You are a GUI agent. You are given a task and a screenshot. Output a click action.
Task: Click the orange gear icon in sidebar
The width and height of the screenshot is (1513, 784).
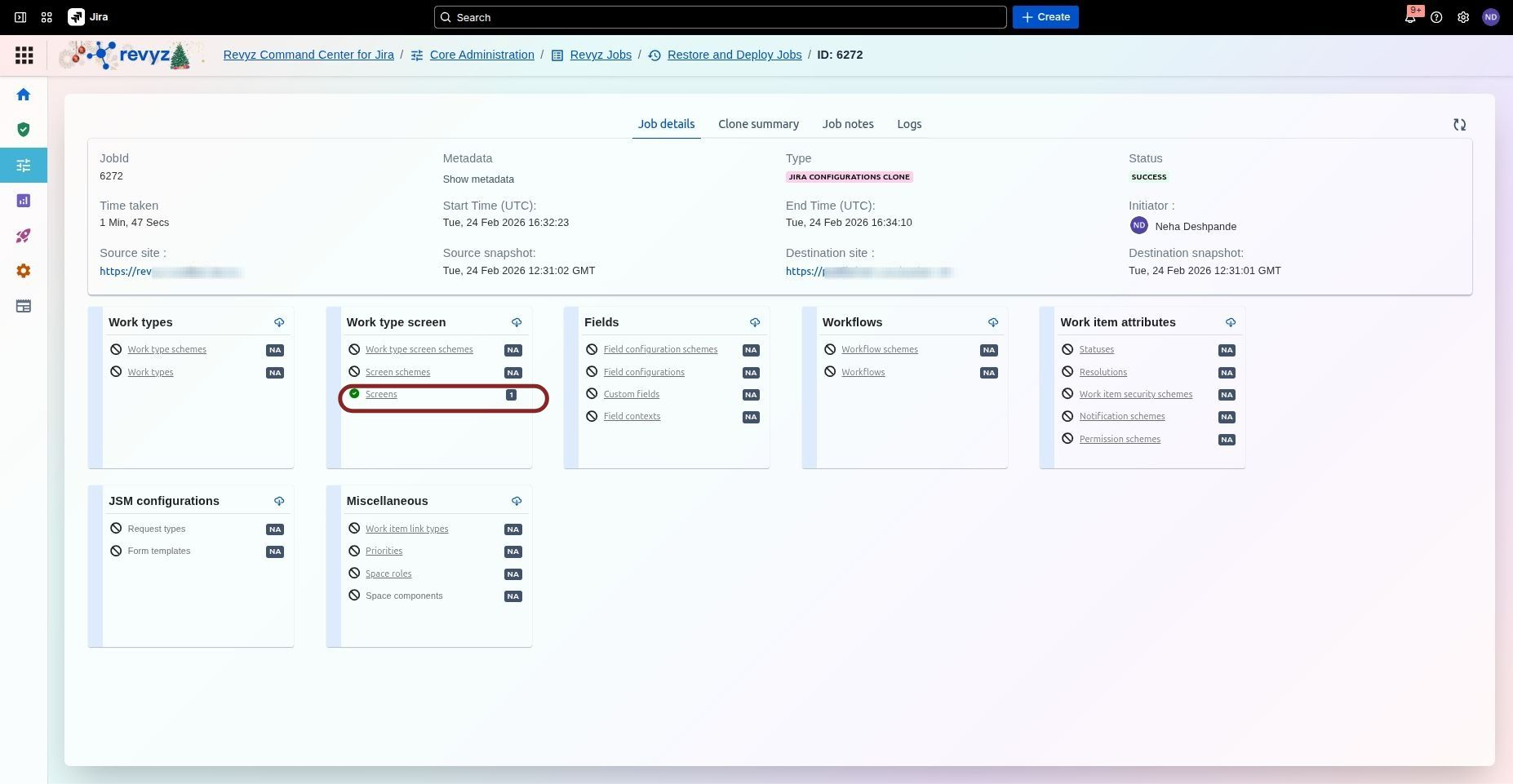click(x=24, y=271)
